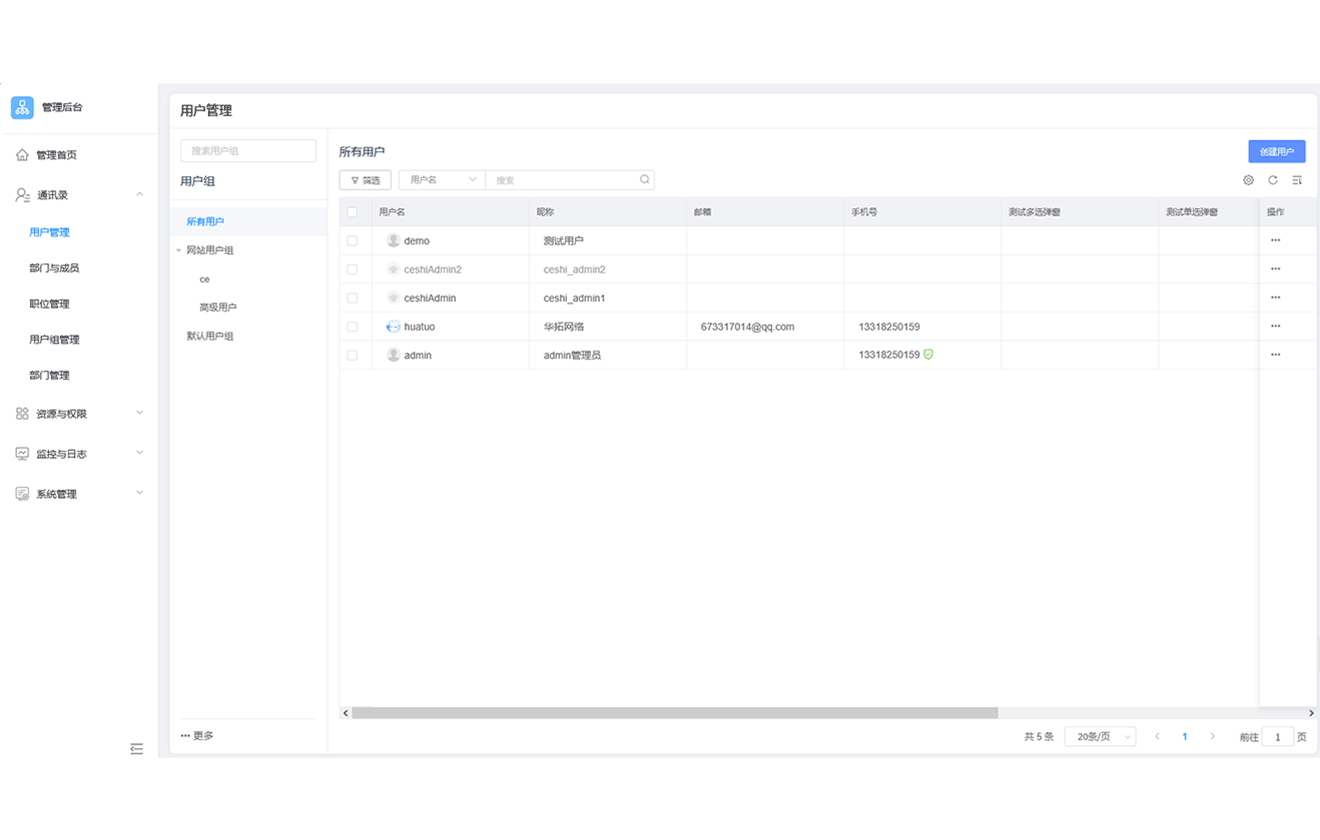Open the 管理首页 home icon

22,155
